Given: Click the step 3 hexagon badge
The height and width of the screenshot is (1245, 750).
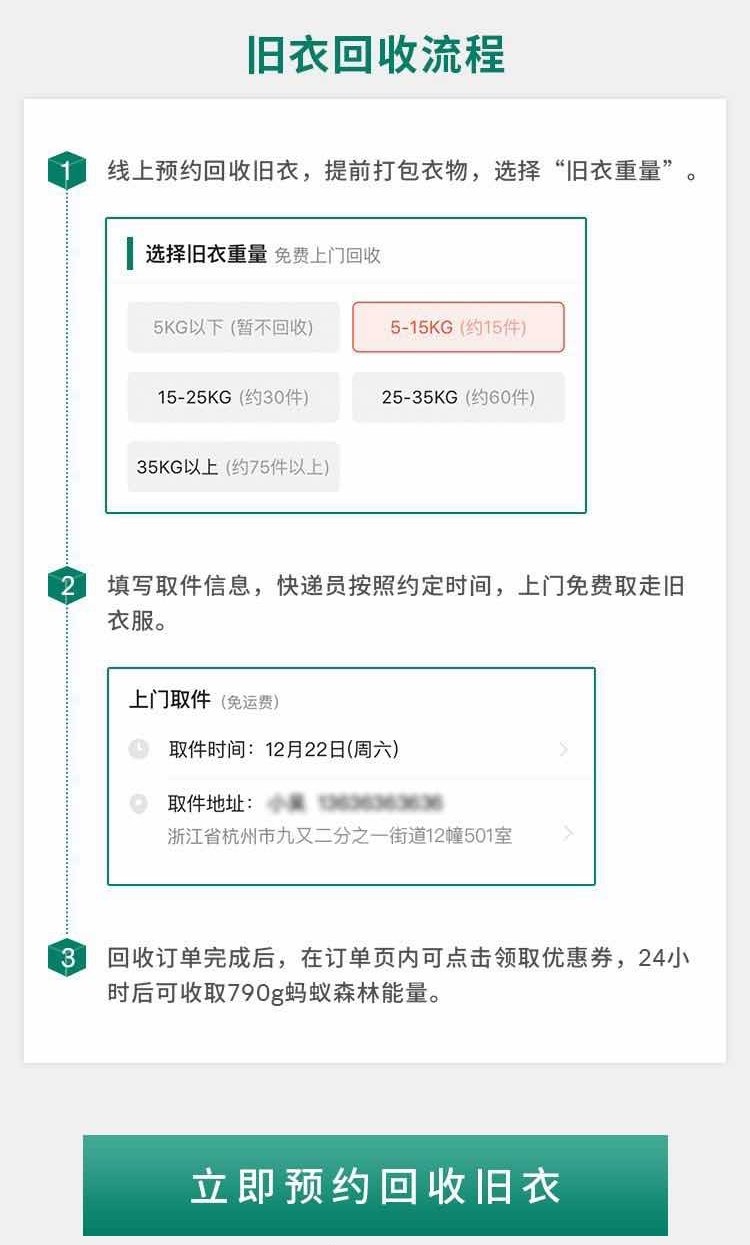Looking at the screenshot, I should coord(67,958).
